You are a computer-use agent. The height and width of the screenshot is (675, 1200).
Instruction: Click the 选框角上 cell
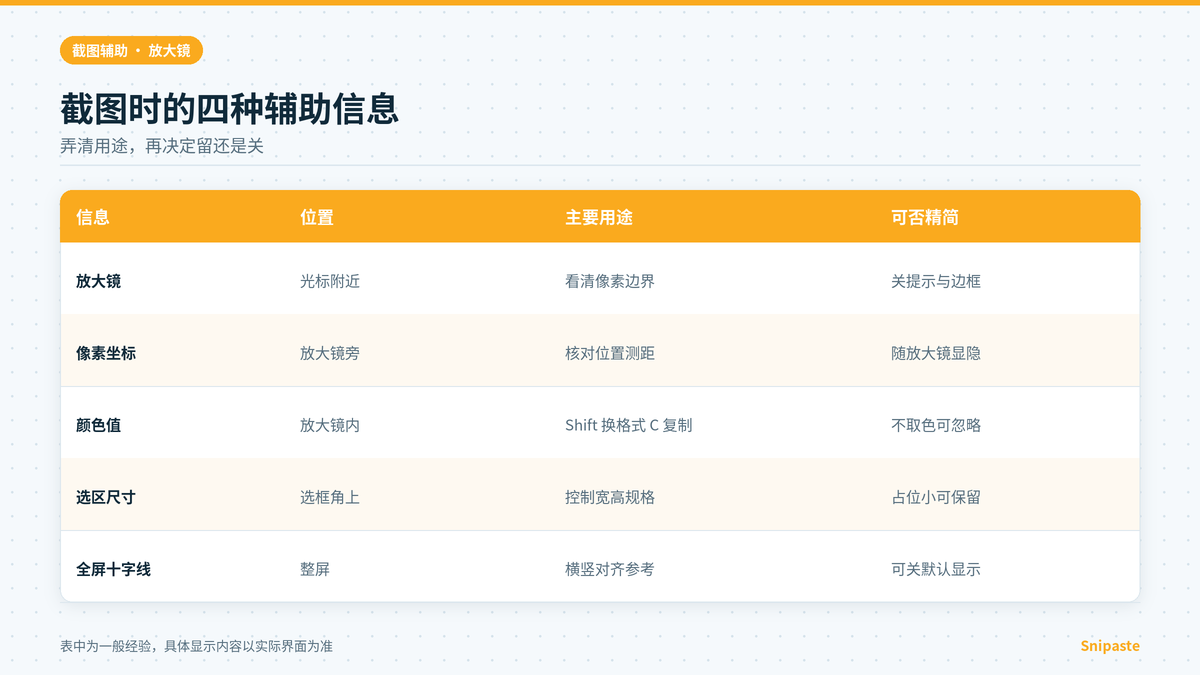point(330,497)
